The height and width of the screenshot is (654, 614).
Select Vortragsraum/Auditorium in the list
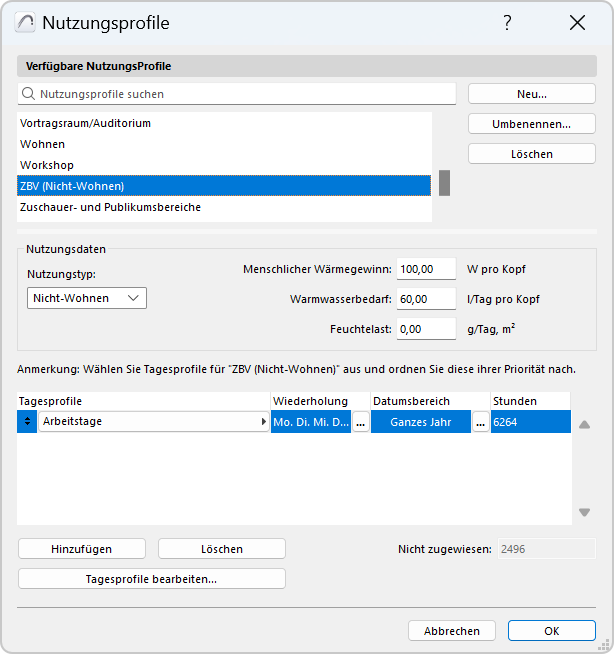pyautogui.click(x=224, y=123)
